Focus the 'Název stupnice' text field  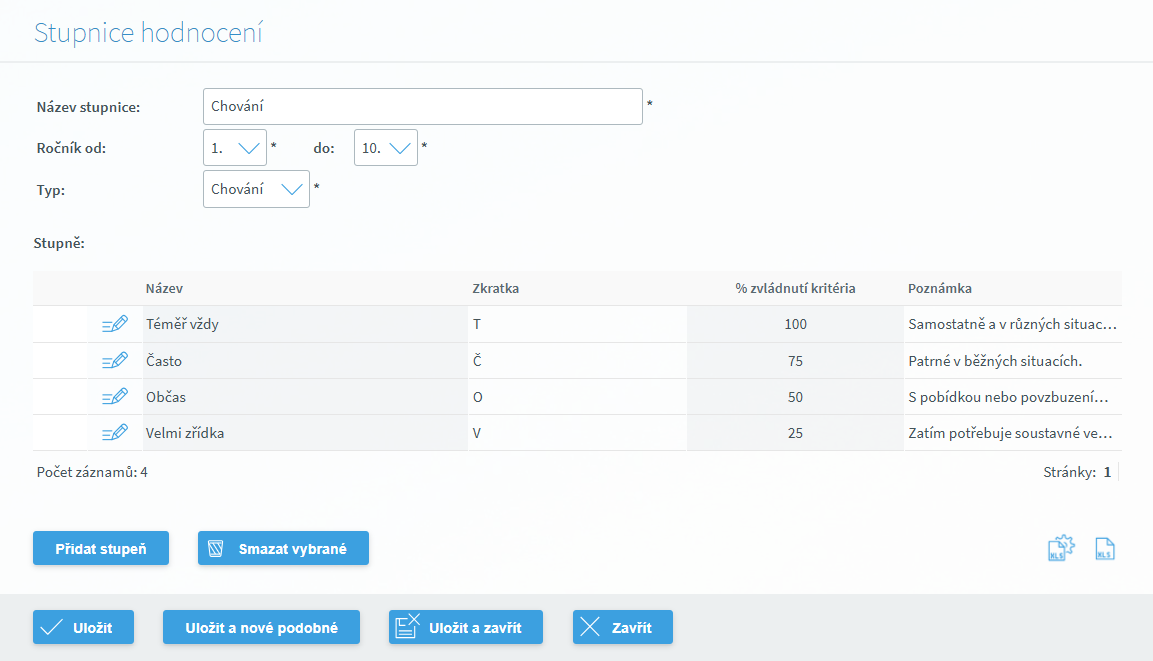422,106
